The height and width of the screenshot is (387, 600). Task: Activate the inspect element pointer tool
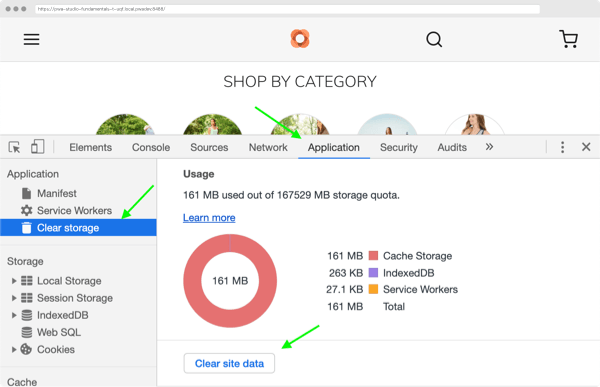click(x=14, y=147)
